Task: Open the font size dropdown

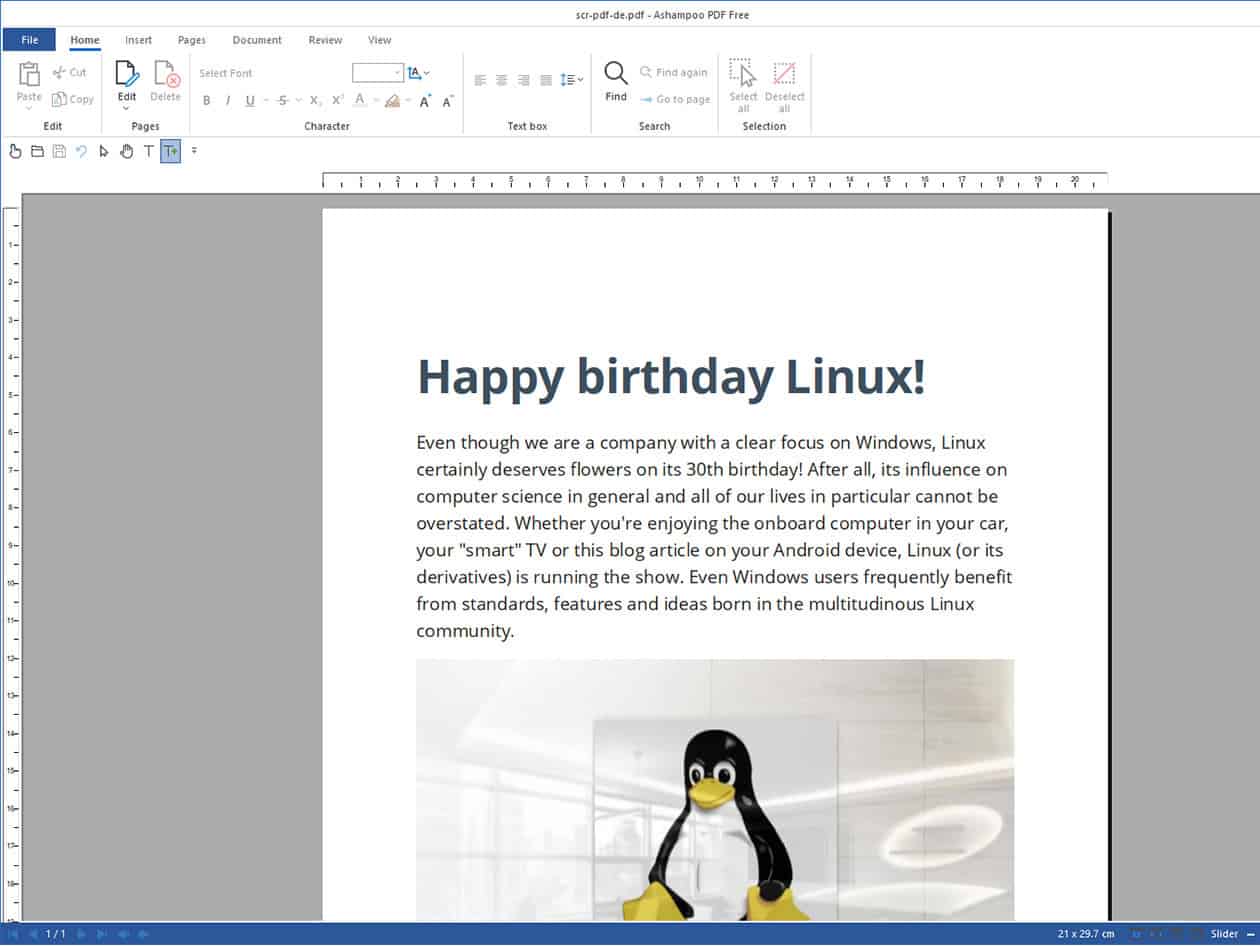Action: pos(397,73)
